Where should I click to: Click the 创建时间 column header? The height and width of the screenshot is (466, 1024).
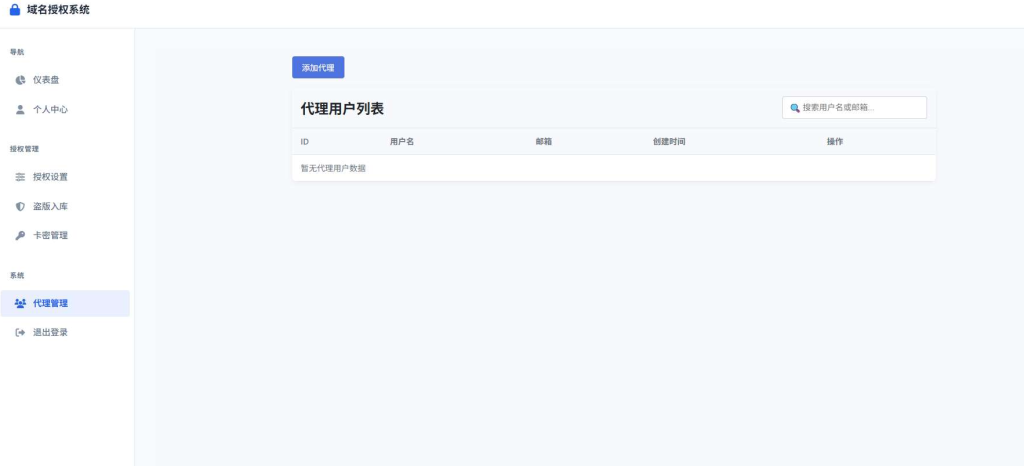coord(669,142)
